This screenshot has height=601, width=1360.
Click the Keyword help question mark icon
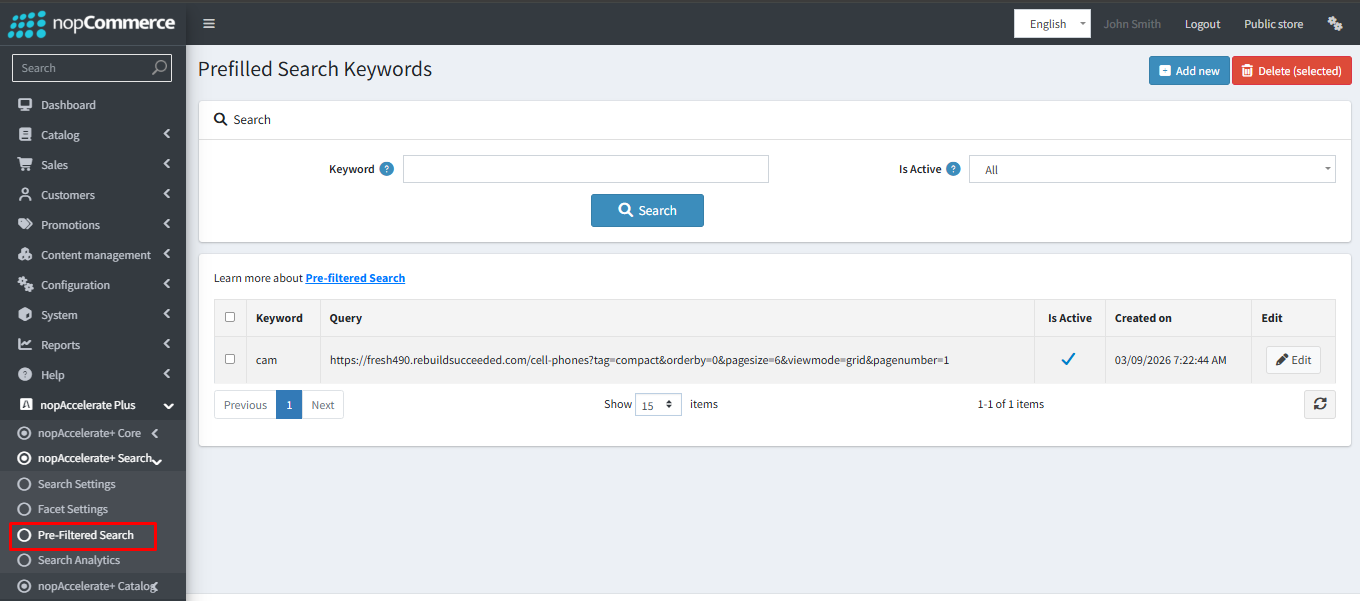tap(387, 169)
